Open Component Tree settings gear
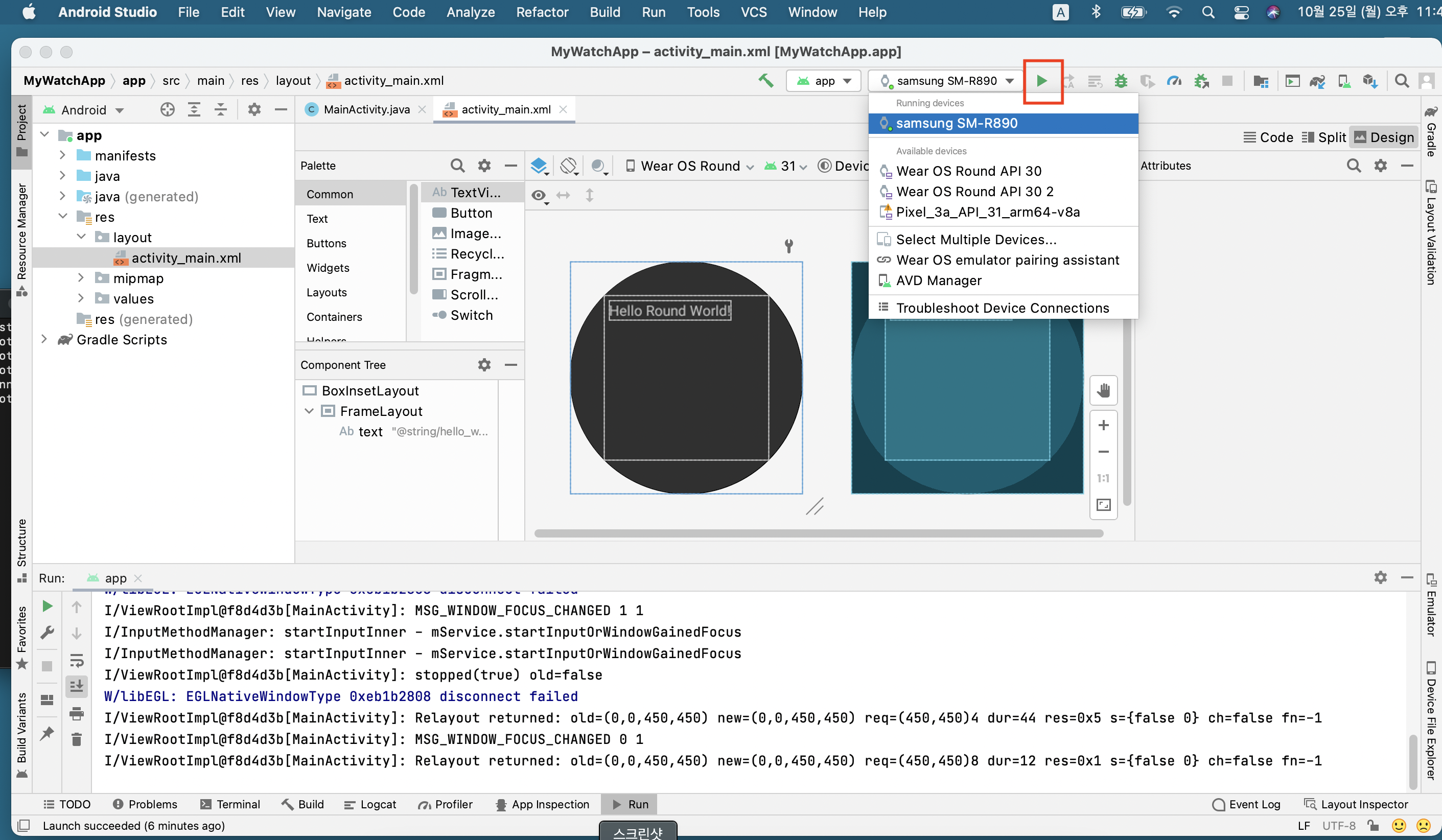 click(x=484, y=364)
